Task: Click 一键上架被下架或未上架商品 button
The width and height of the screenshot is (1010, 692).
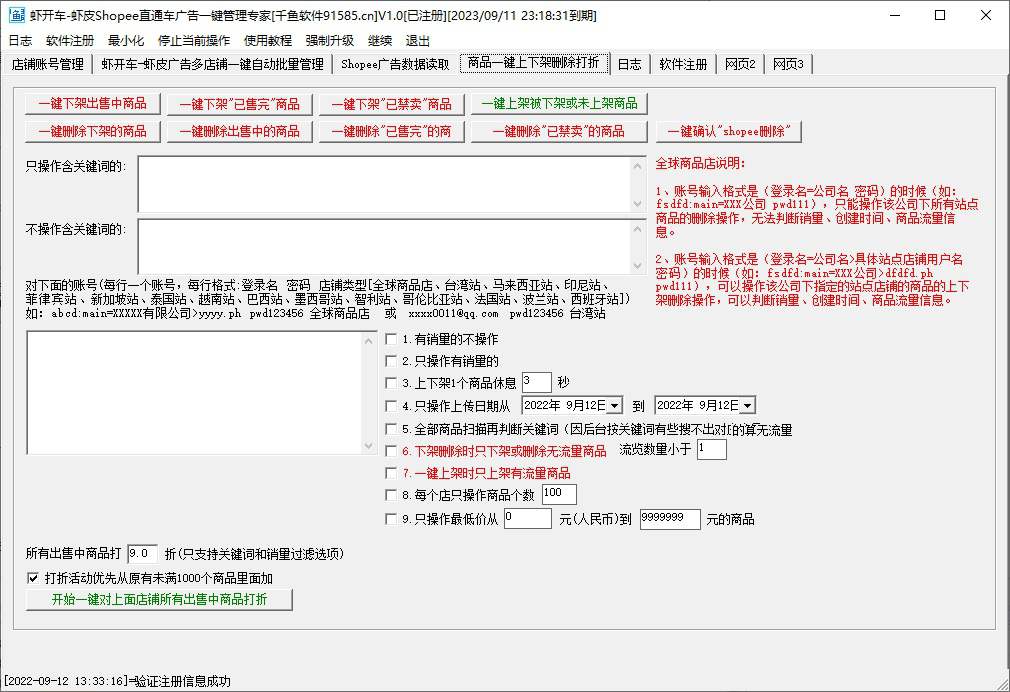Action: tap(559, 103)
